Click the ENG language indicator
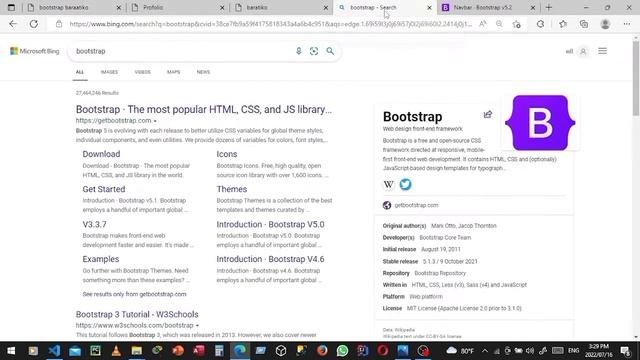The width and height of the screenshot is (640, 360). 573,351
